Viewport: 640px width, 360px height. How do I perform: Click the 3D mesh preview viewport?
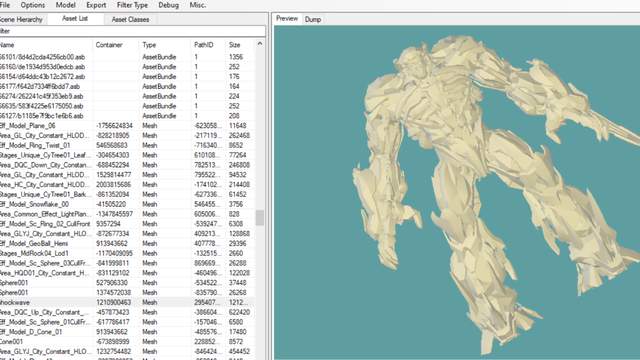(x=457, y=193)
